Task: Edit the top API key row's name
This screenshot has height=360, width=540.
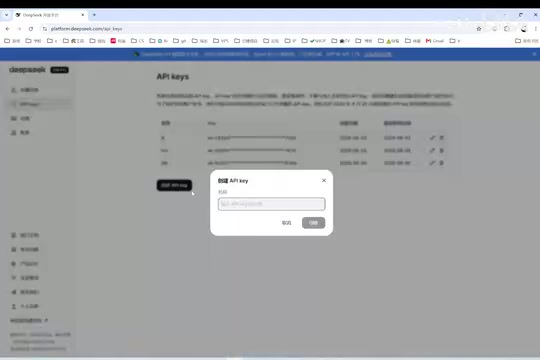Action: (432, 138)
